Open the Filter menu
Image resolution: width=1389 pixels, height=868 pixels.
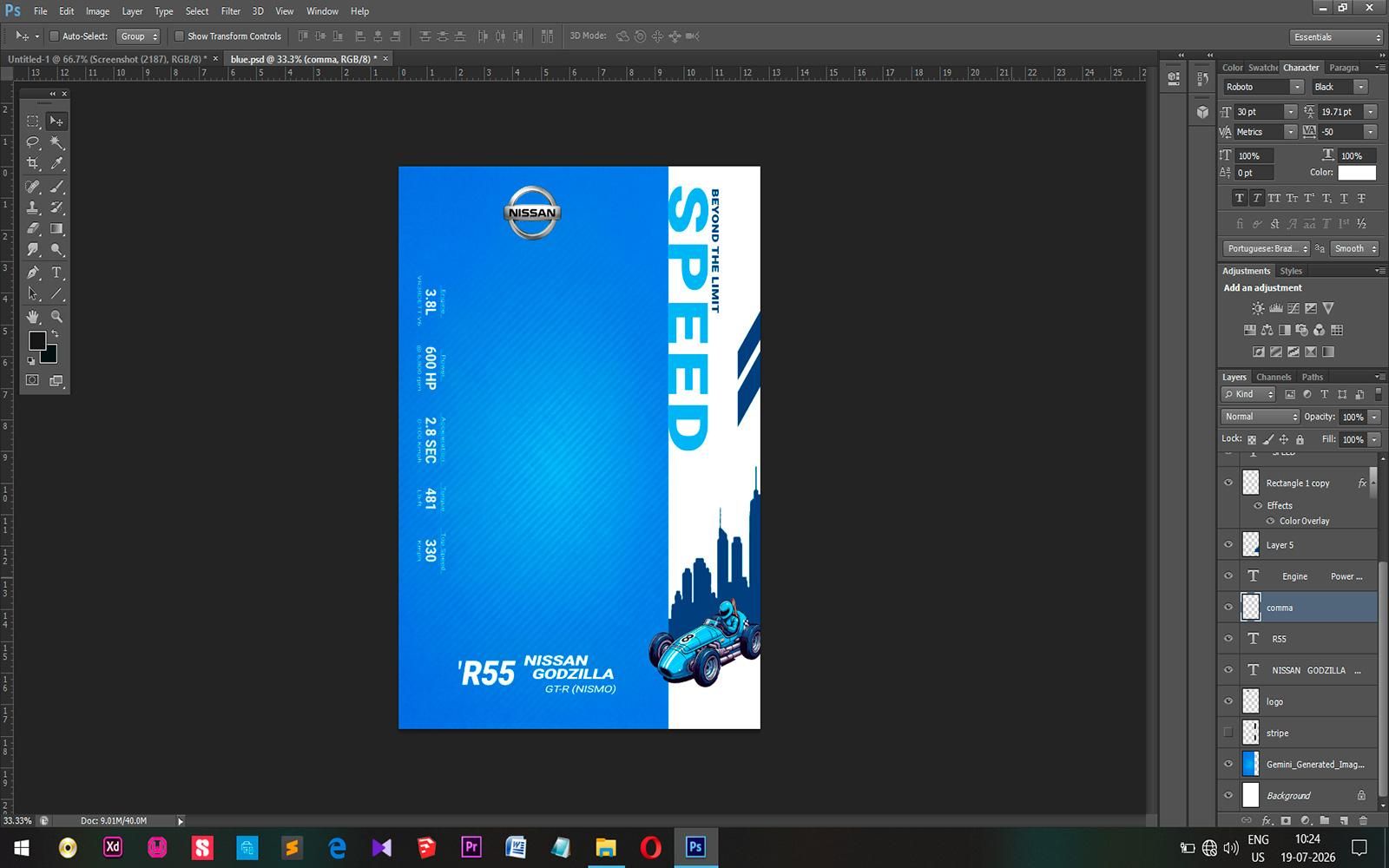230,11
